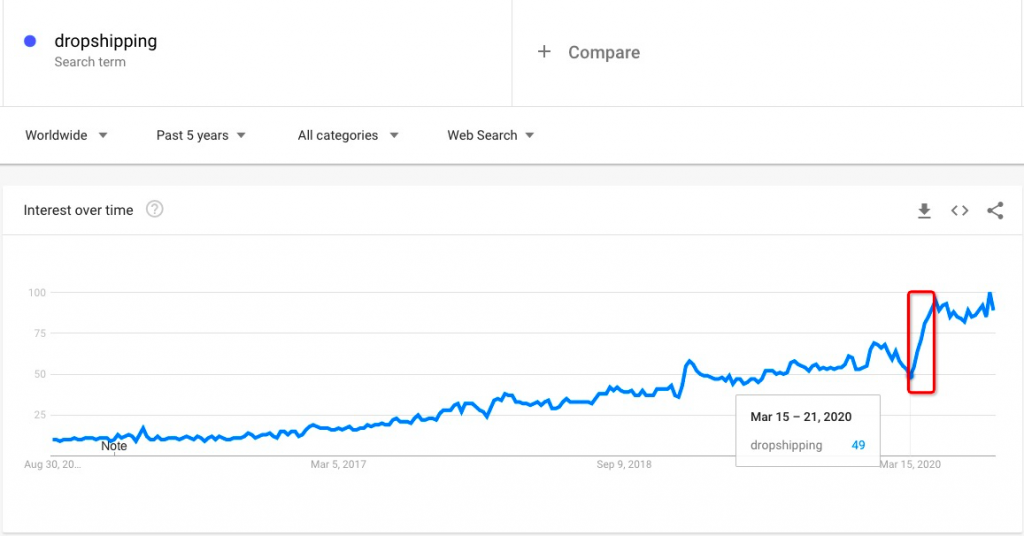
Task: Click the chart peak near 100
Action: click(991, 294)
